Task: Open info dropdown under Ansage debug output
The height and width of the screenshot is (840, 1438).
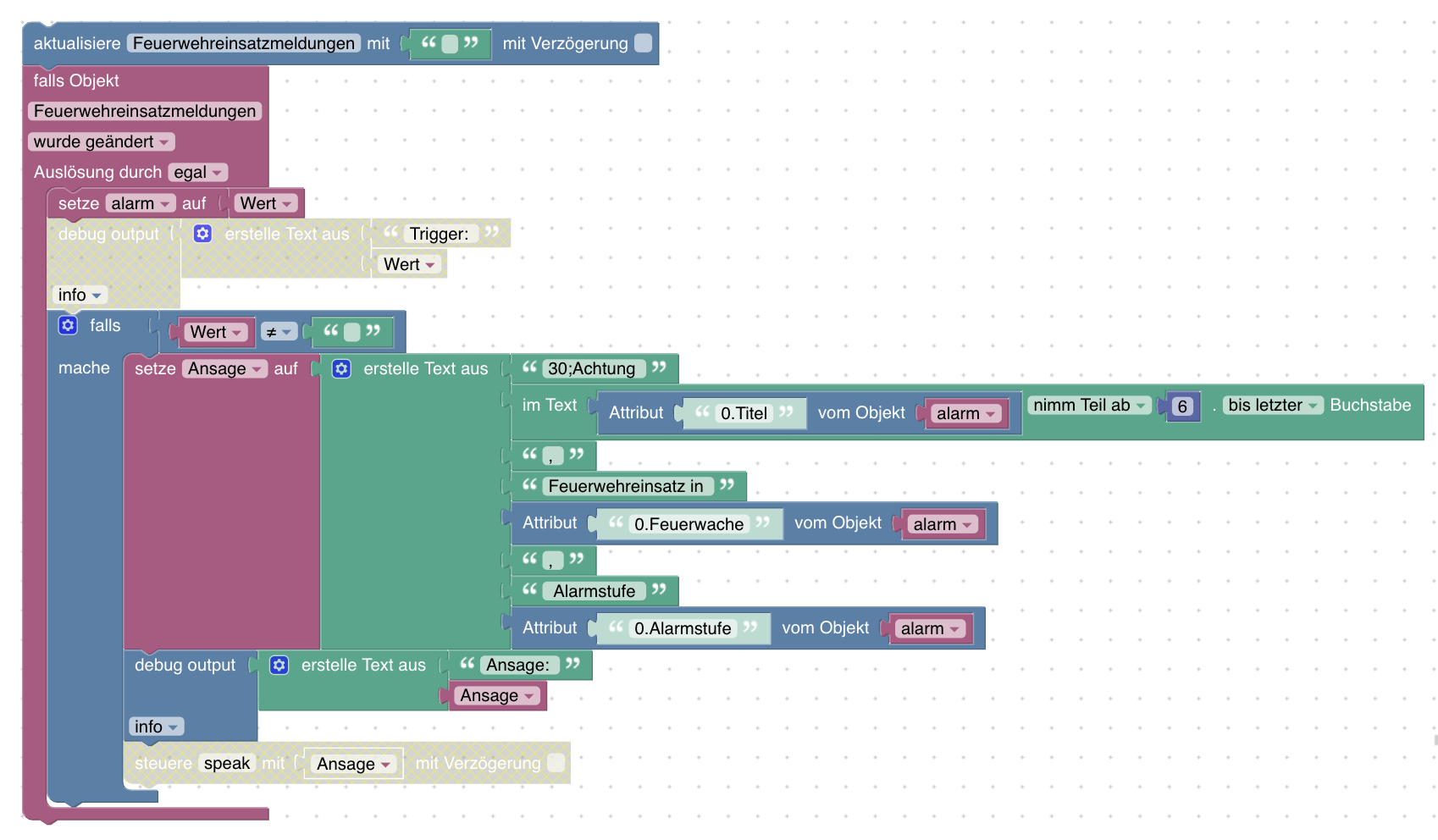Action: click(156, 727)
